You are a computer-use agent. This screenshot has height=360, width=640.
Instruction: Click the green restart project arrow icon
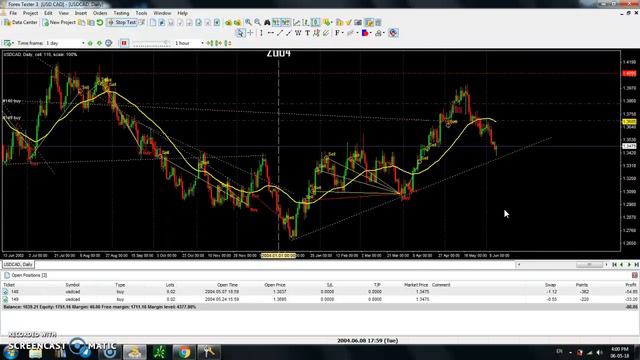[100, 22]
